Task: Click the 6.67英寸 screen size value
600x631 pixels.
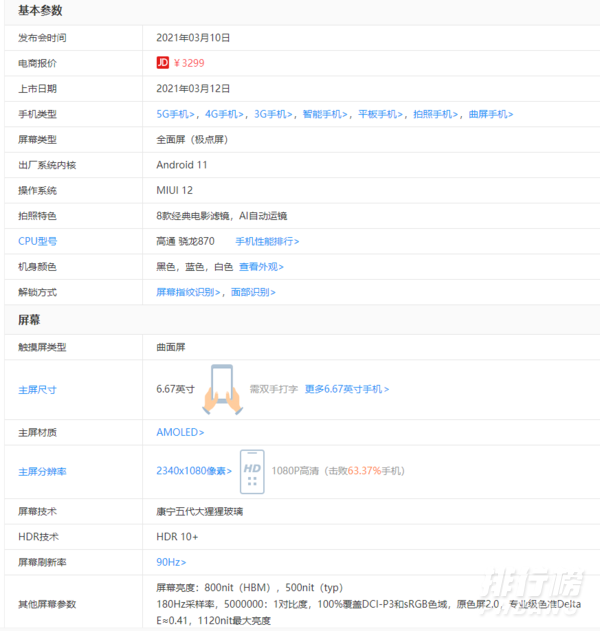Action: (175, 389)
